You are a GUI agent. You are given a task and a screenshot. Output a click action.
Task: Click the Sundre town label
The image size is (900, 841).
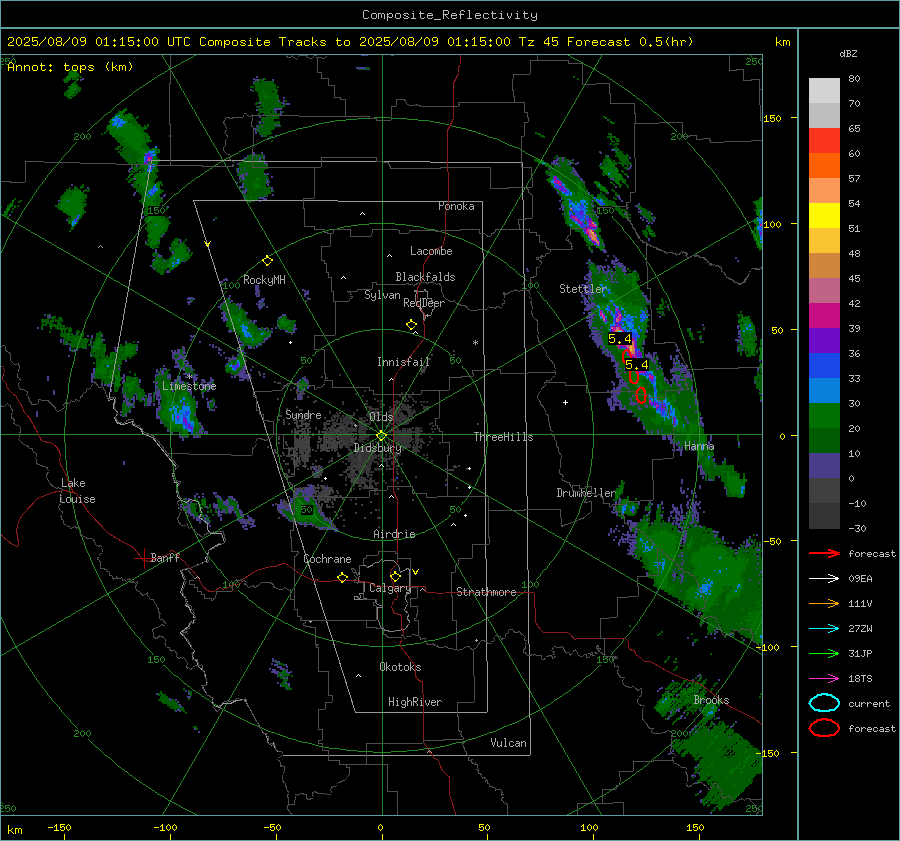pyautogui.click(x=303, y=414)
